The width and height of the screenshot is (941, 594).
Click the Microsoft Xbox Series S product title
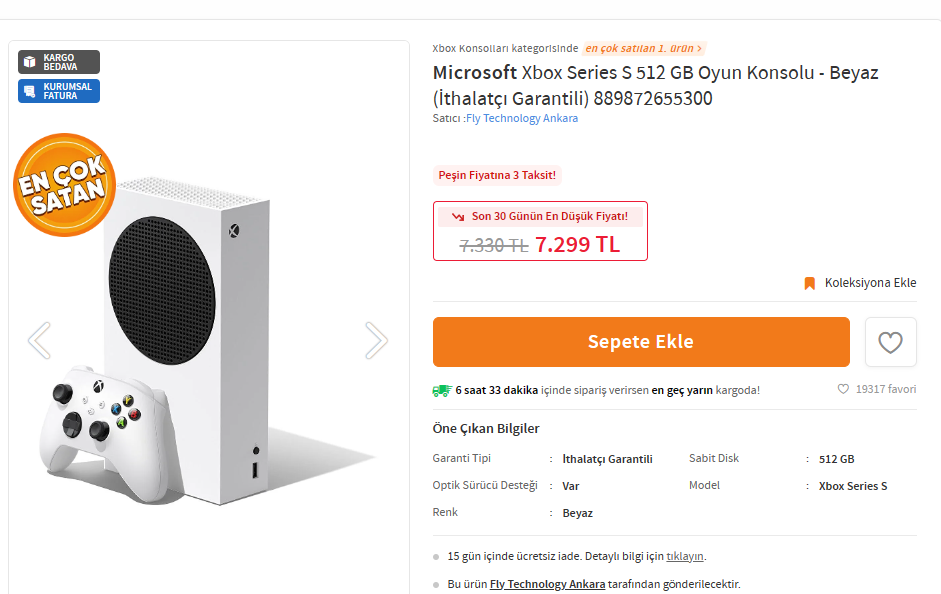click(655, 85)
